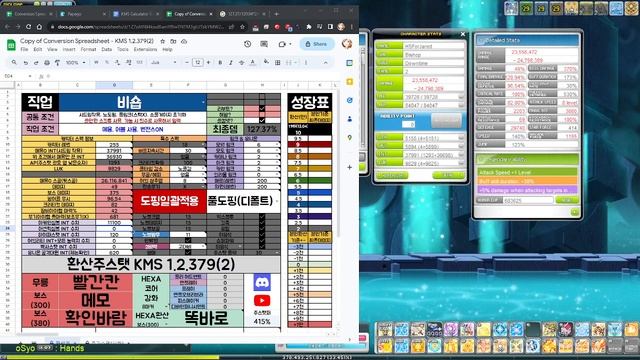Open the yellow Keep notes side panel icon
This screenshot has width=640, height=360.
click(x=349, y=82)
